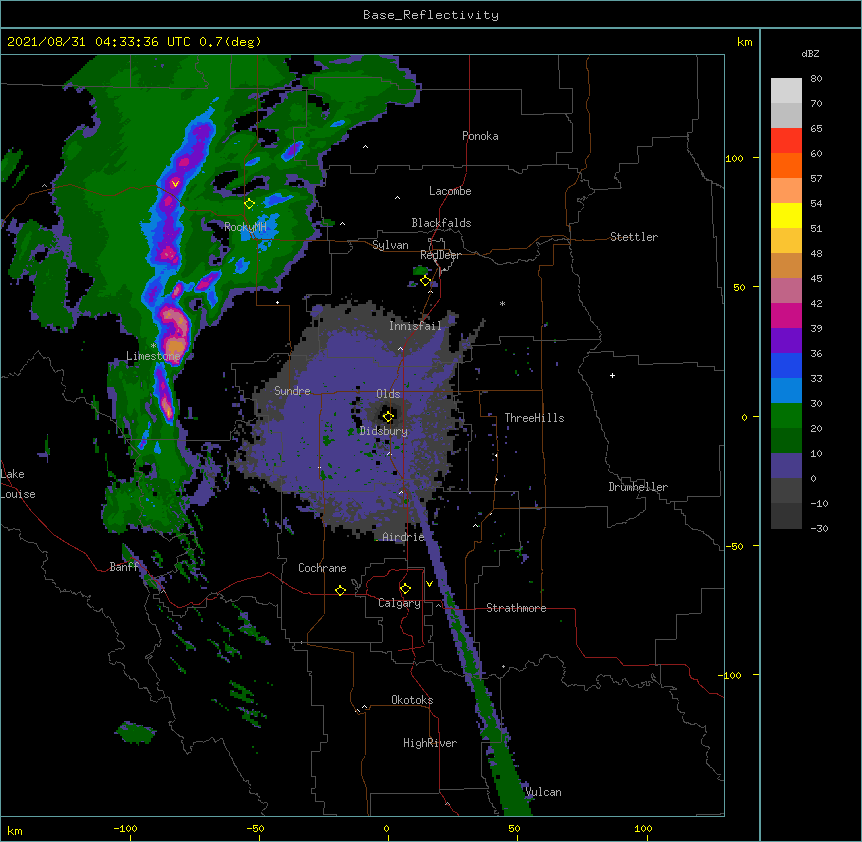Viewport: 862px width, 842px height.
Task: Click the white plus marker west of Drumheller
Action: [x=612, y=375]
